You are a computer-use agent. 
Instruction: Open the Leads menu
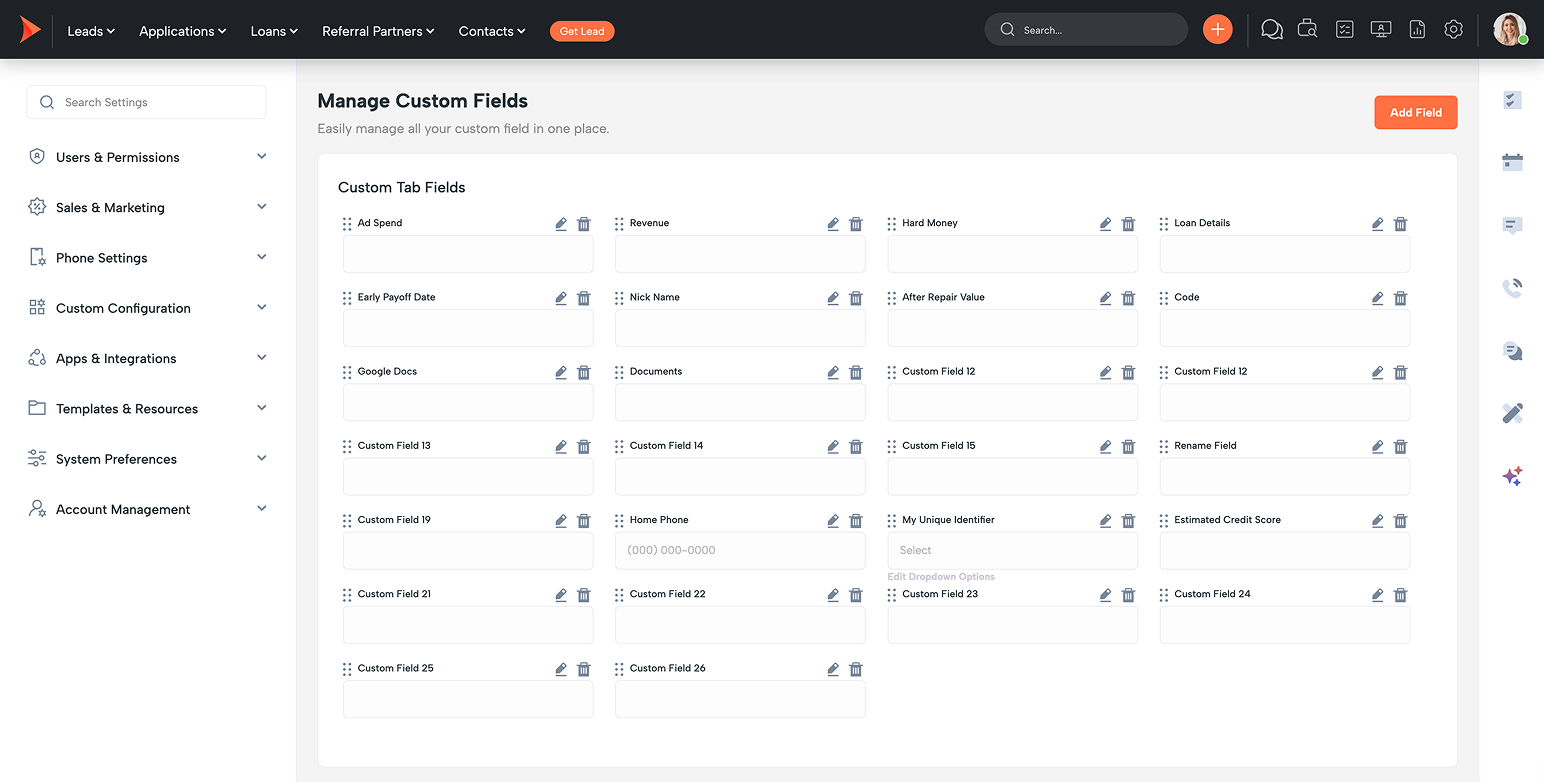(91, 31)
